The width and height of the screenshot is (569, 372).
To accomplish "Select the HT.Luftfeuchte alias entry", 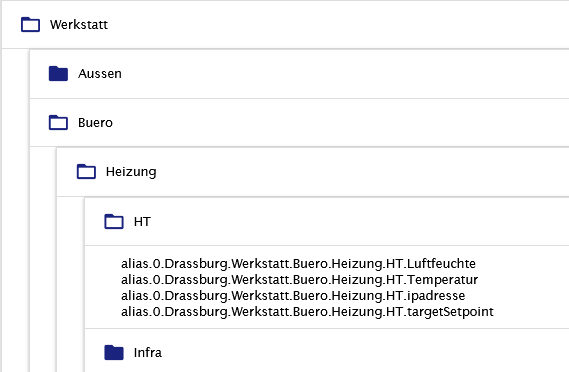I will pyautogui.click(x=298, y=263).
